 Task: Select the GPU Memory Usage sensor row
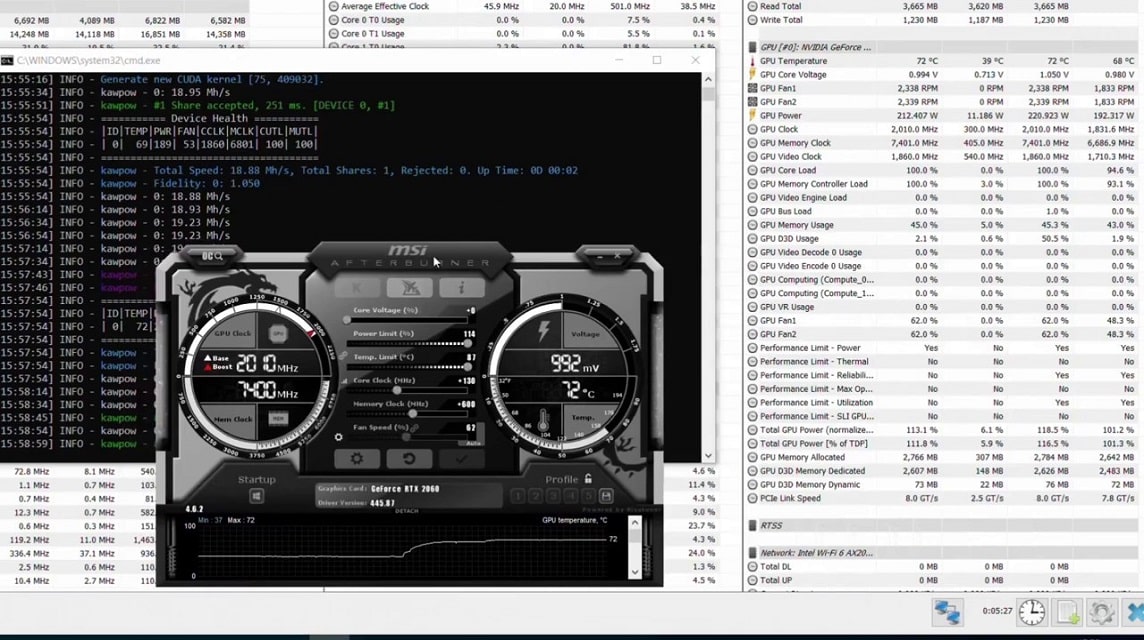pos(943,225)
